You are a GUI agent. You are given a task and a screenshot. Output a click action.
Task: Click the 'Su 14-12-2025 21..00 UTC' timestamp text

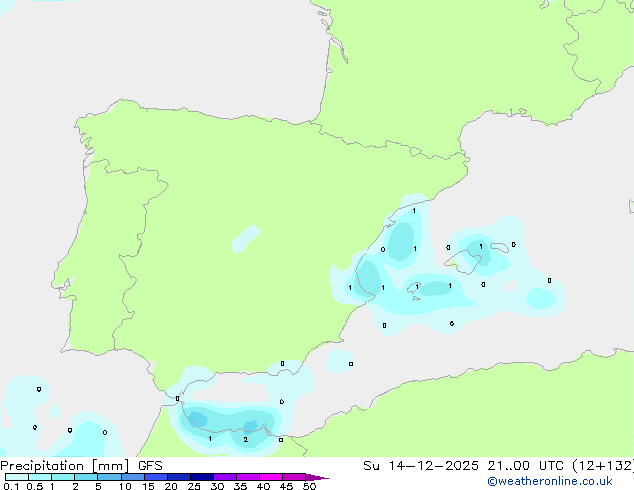(x=465, y=466)
